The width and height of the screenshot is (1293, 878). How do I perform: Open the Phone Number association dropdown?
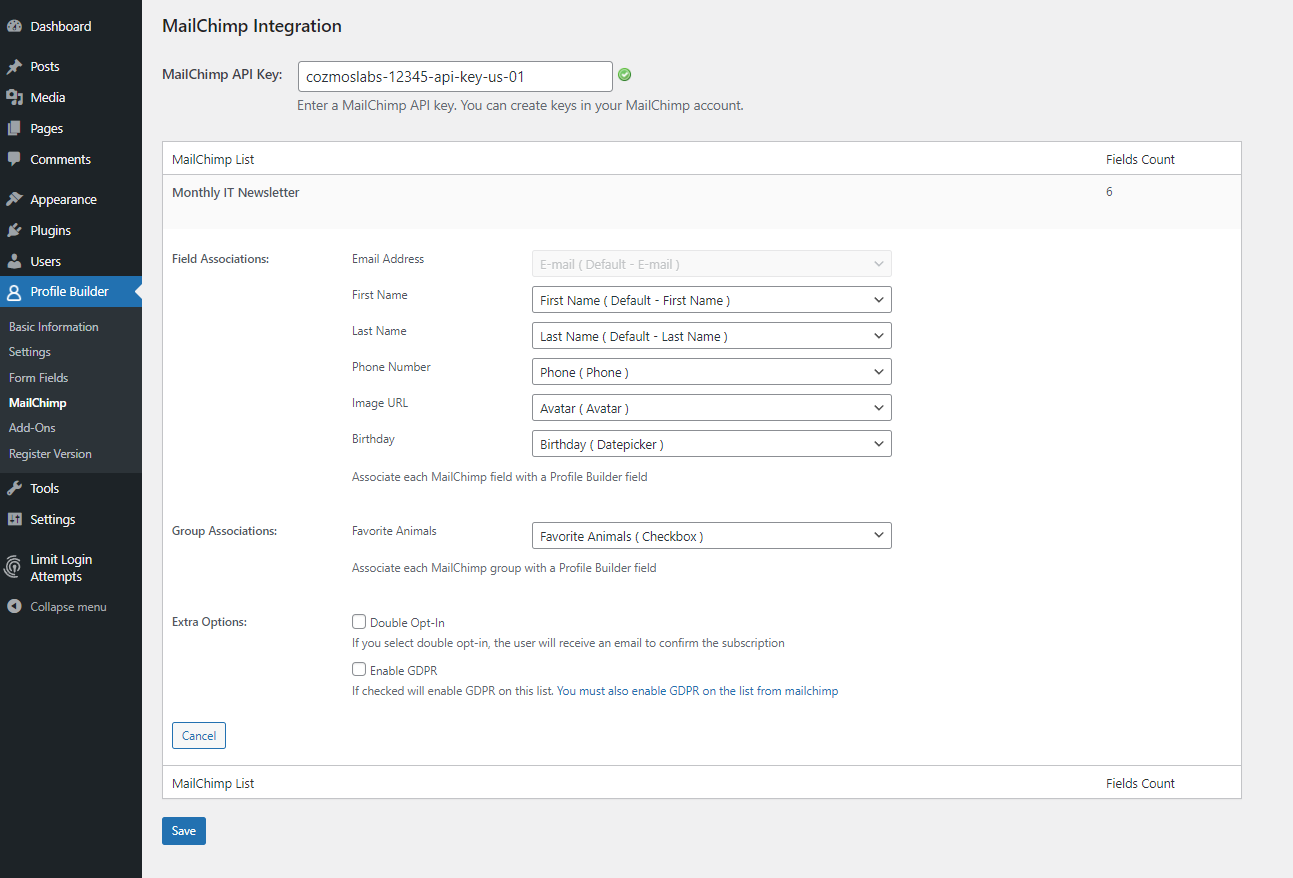711,372
